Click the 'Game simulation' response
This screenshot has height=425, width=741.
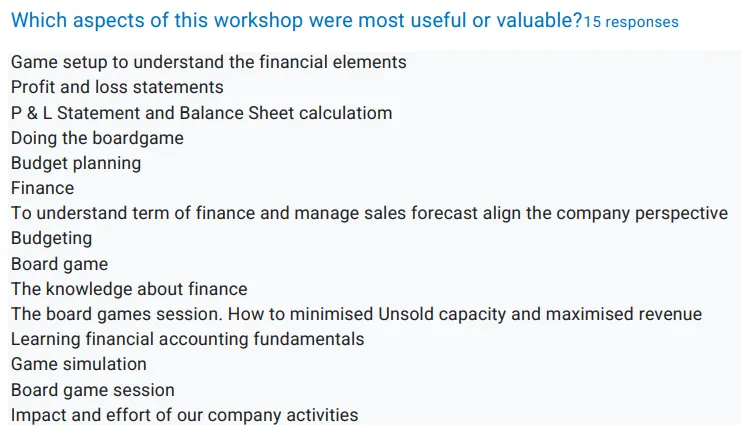(x=78, y=364)
